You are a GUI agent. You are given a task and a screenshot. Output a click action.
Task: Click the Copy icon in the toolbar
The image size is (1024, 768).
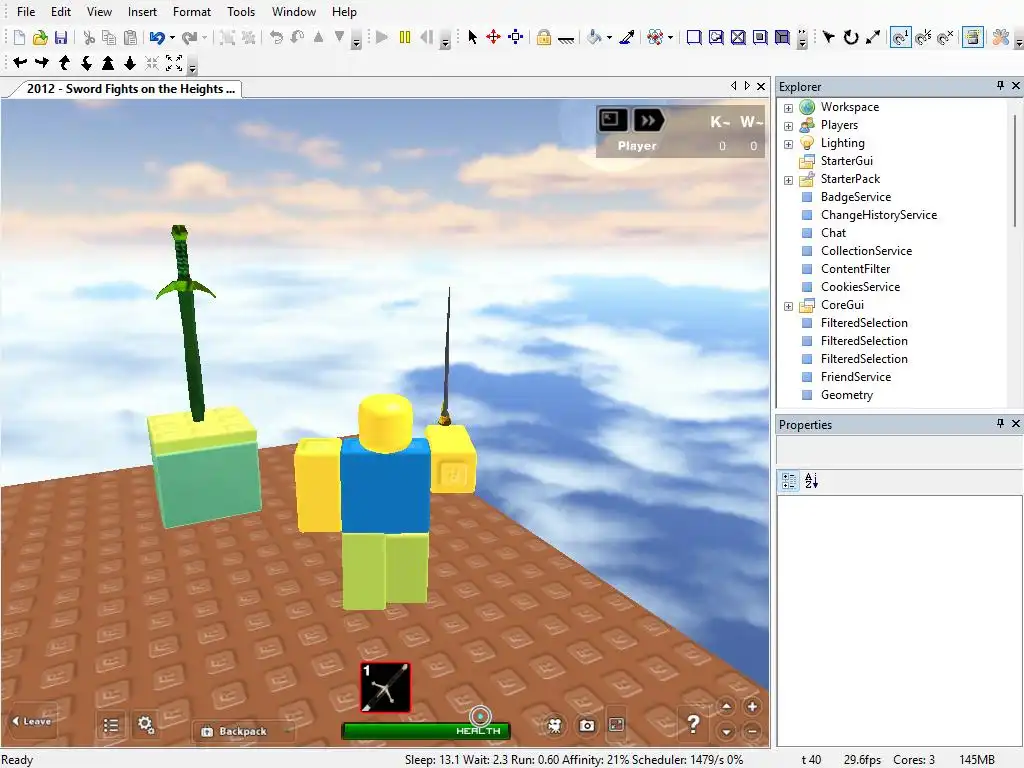109,37
